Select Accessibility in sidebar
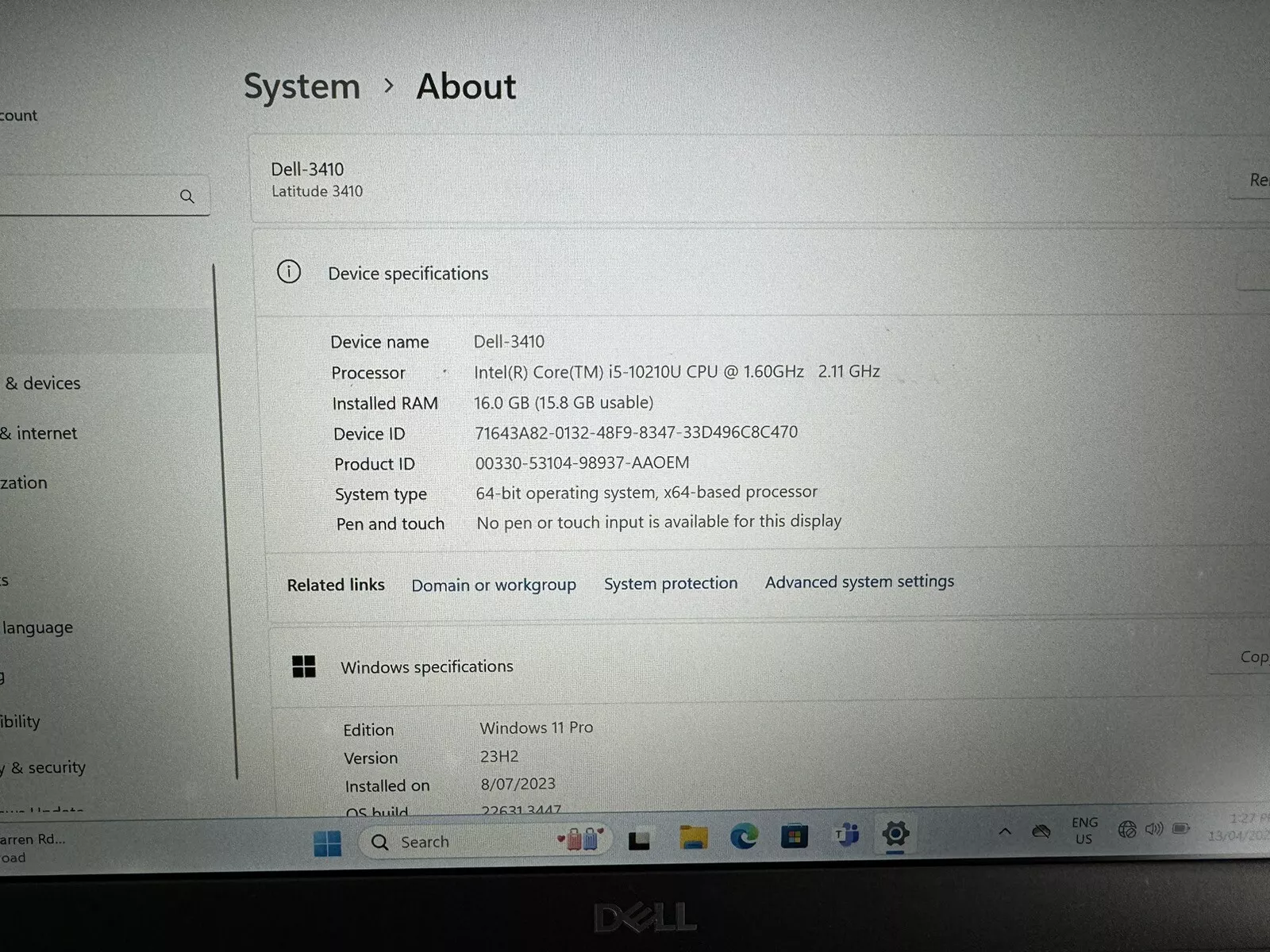 (20, 722)
